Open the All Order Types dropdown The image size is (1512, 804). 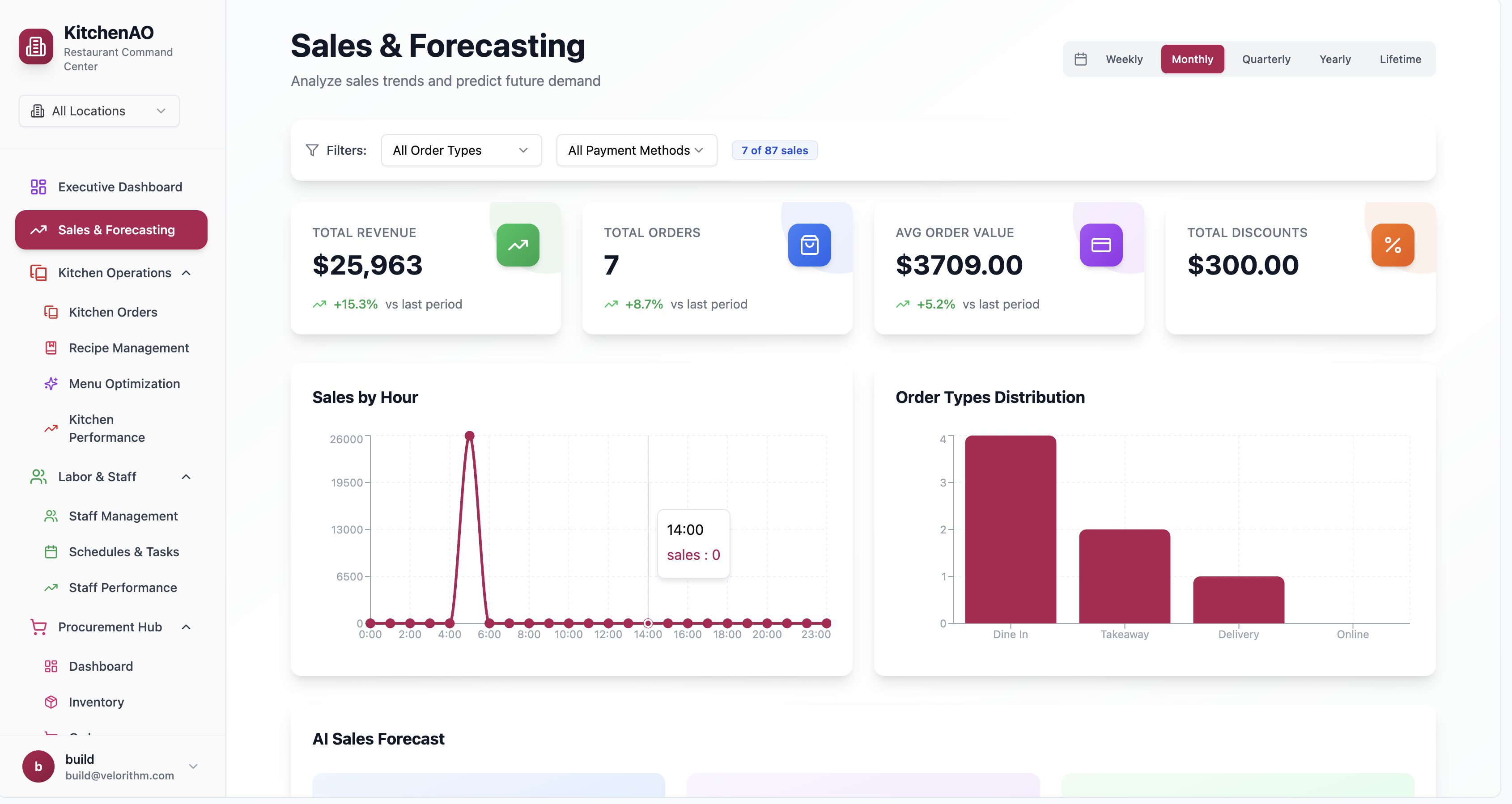461,150
